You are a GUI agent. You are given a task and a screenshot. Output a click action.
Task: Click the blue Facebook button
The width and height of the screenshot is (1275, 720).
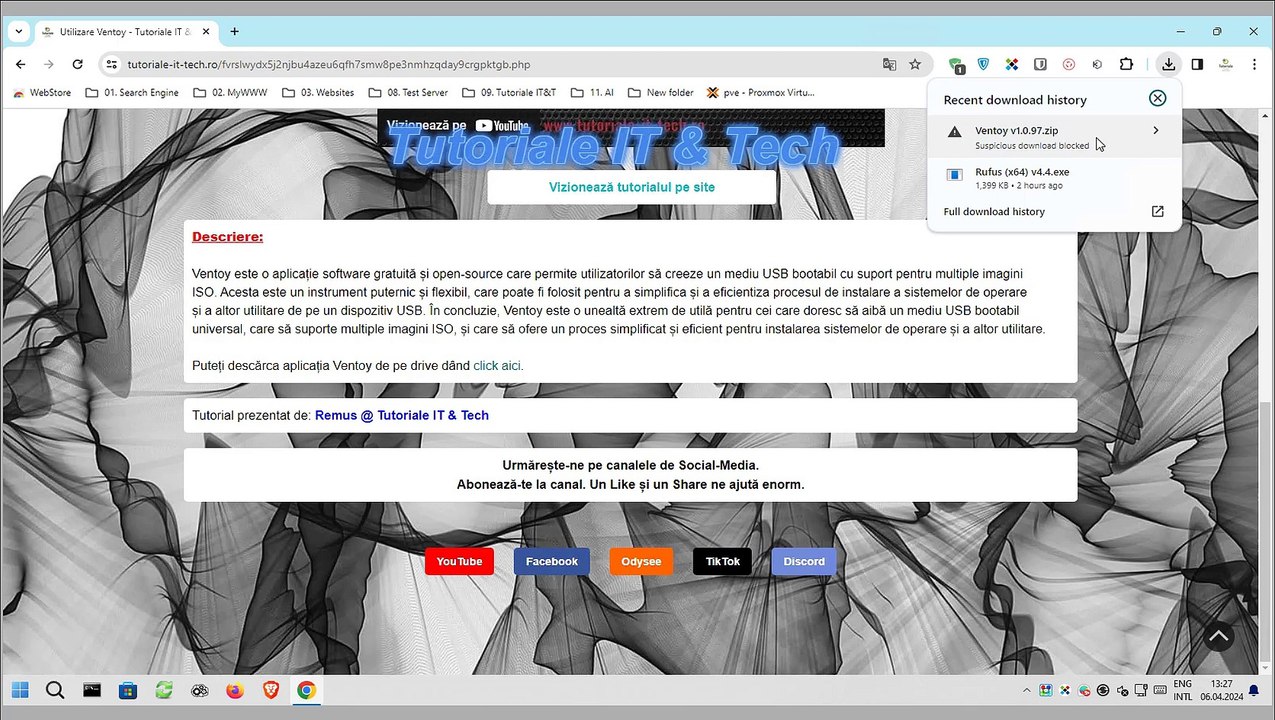pos(552,561)
